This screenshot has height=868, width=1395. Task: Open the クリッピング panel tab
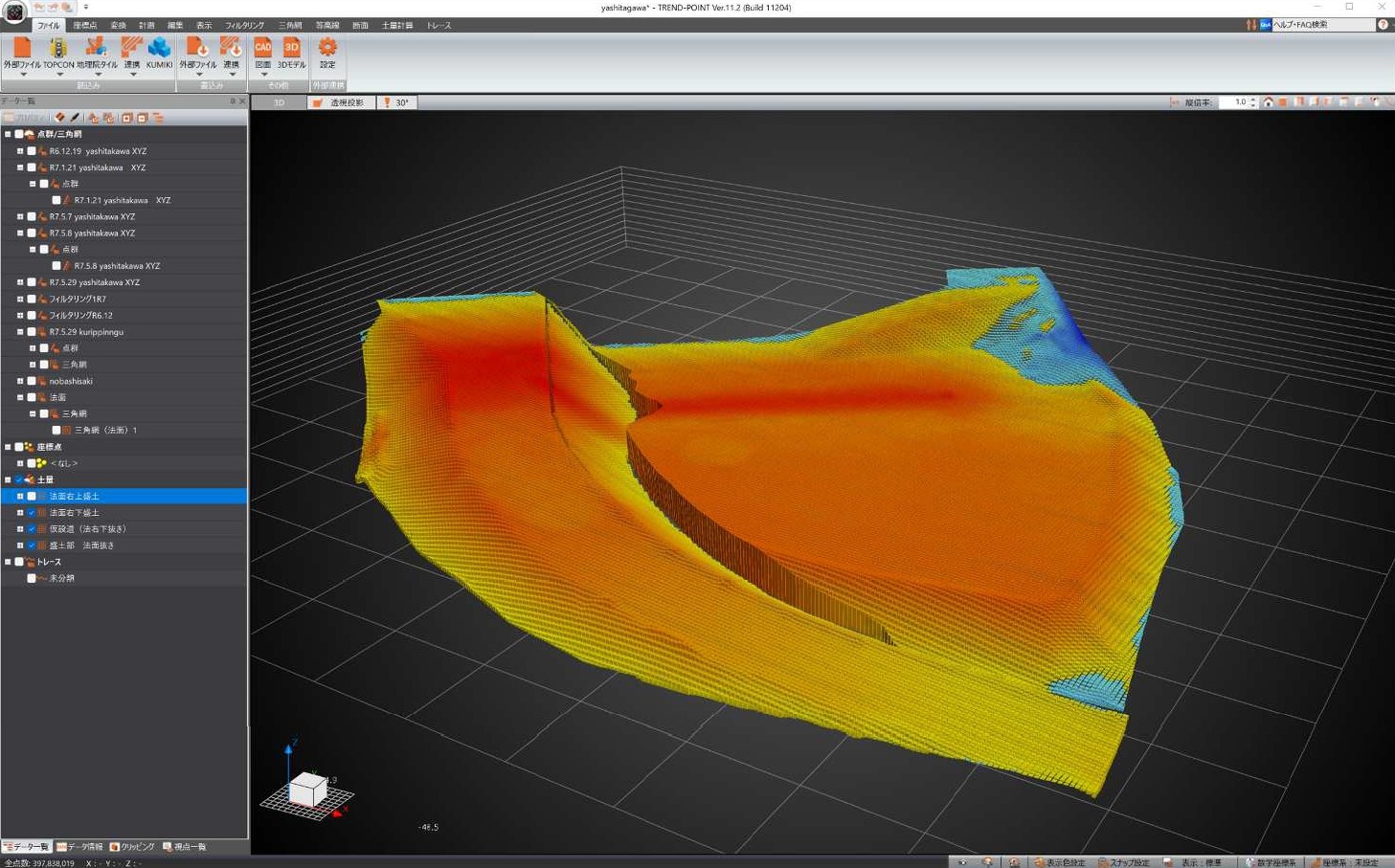click(132, 847)
